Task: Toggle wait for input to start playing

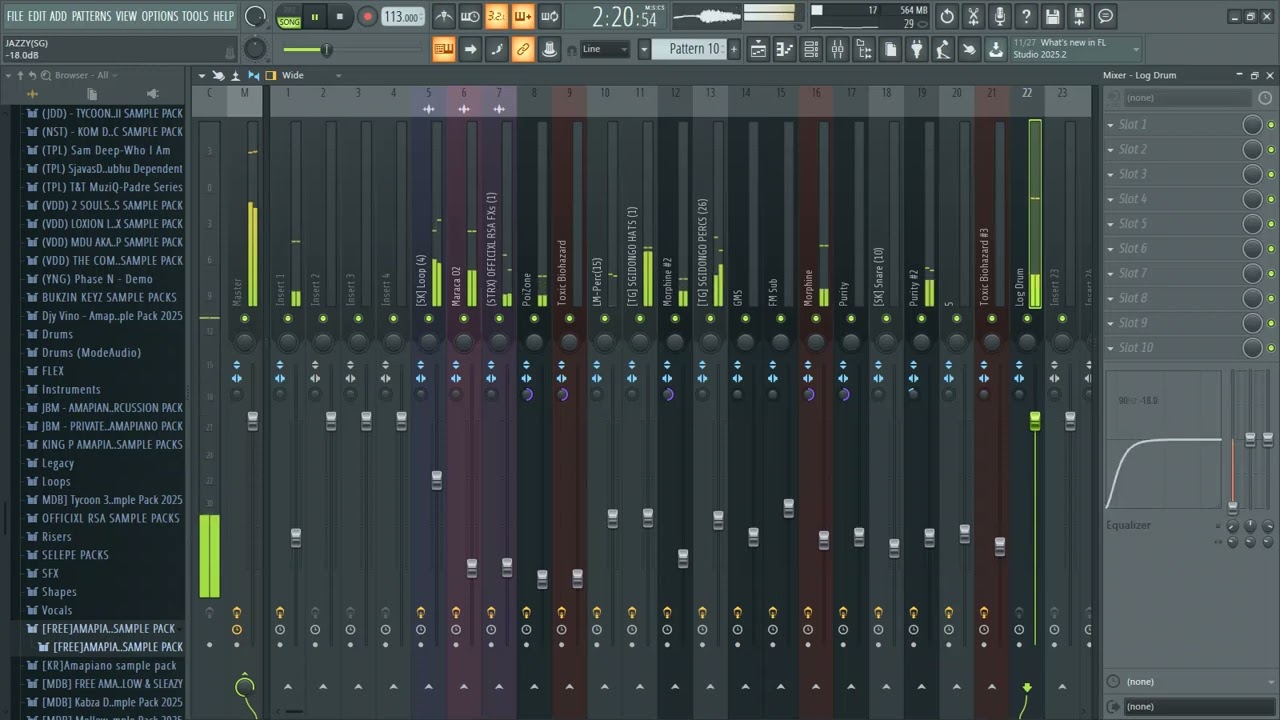Action: [x=470, y=16]
